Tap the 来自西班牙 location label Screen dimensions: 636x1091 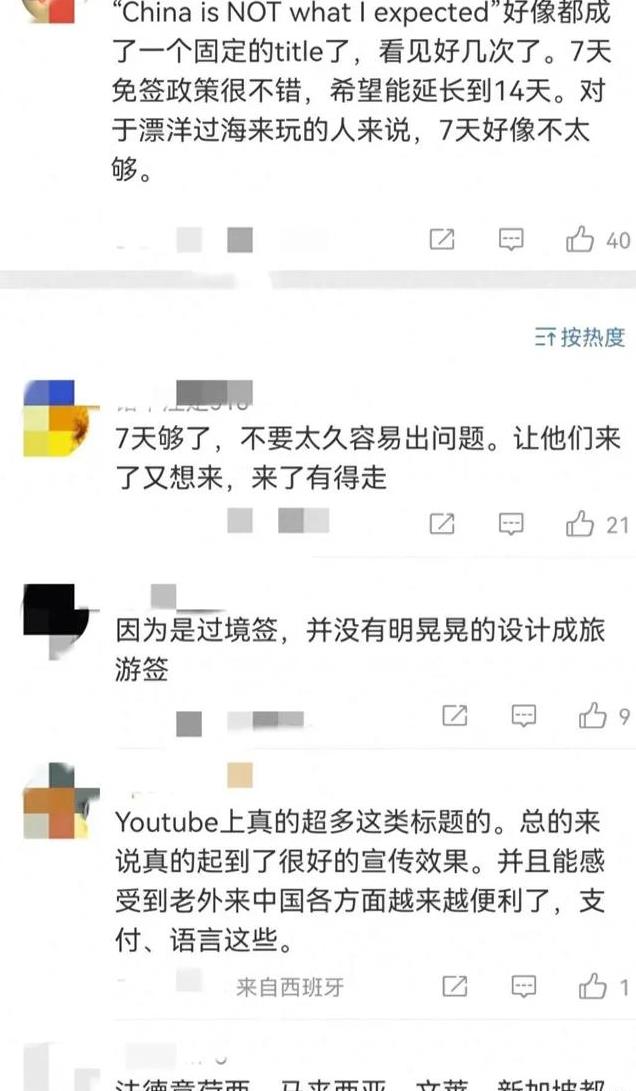289,987
